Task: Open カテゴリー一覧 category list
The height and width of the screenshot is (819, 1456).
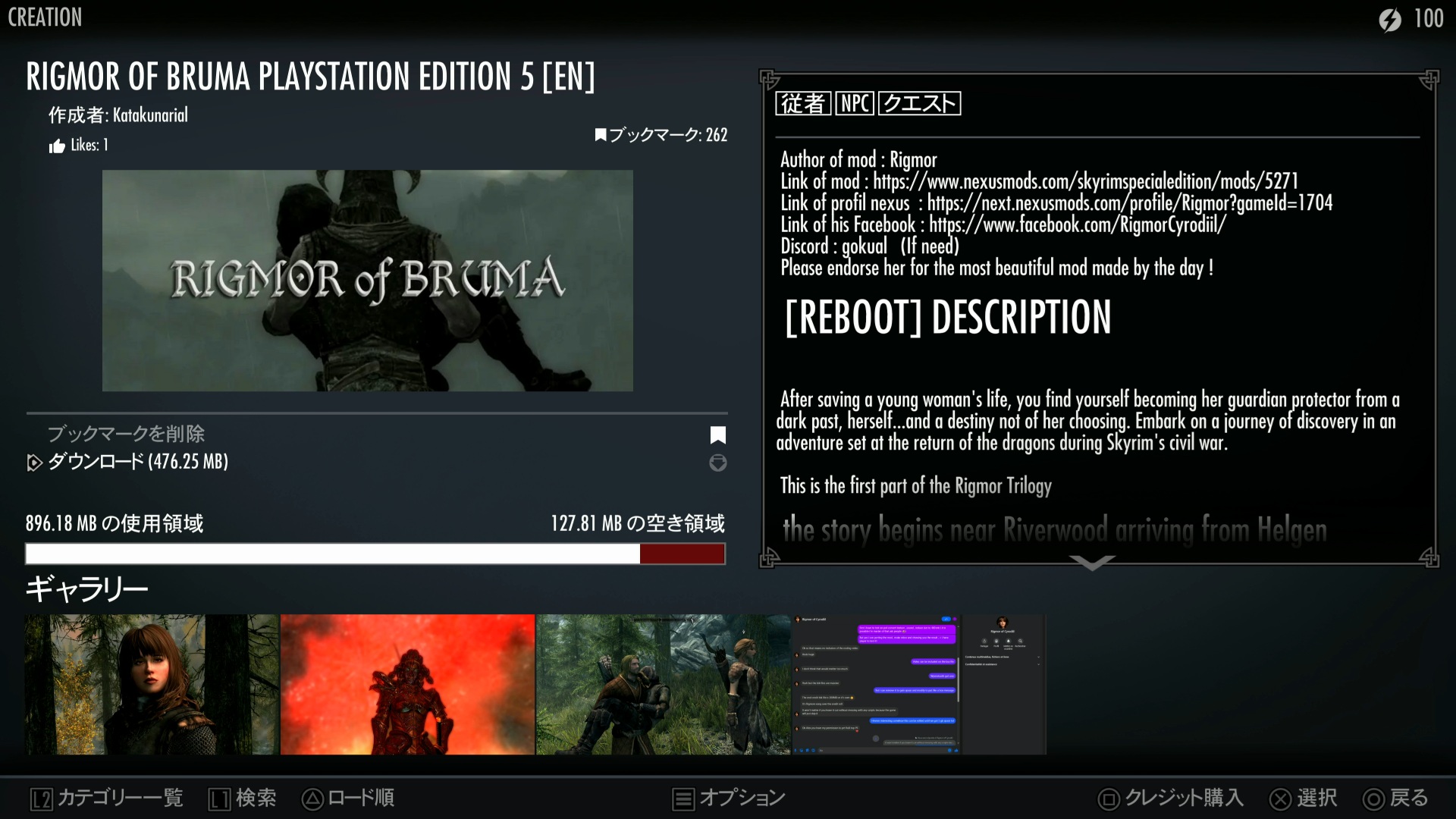Action: tap(121, 798)
